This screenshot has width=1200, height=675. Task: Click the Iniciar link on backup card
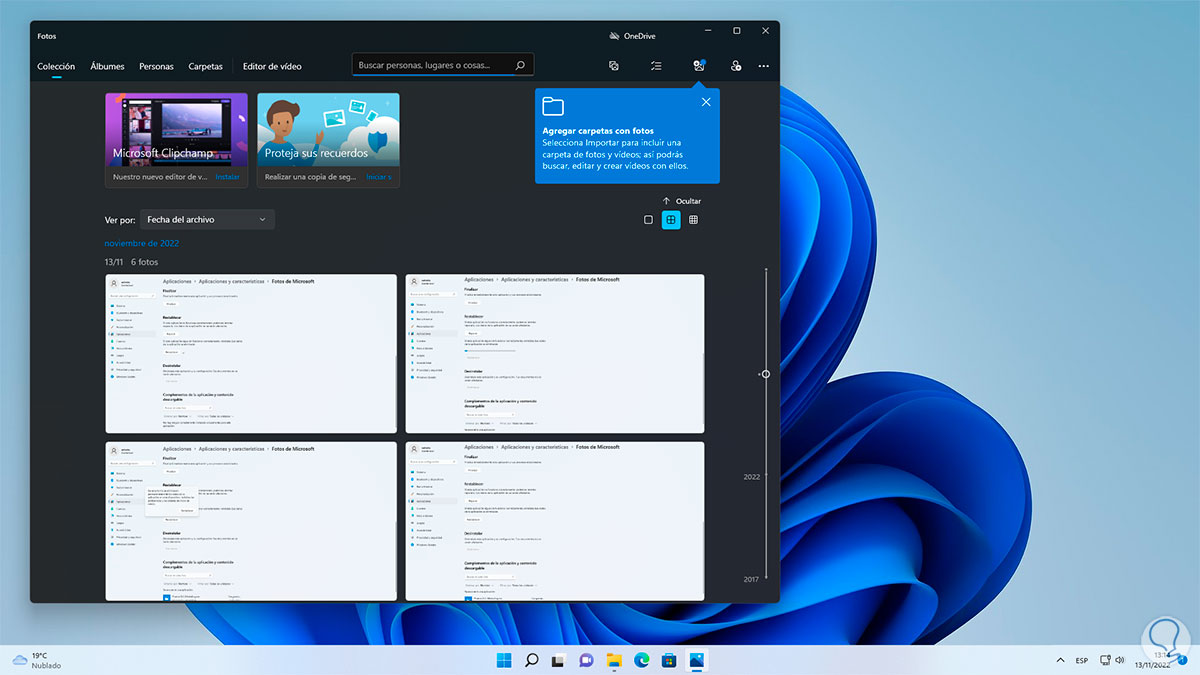(378, 177)
